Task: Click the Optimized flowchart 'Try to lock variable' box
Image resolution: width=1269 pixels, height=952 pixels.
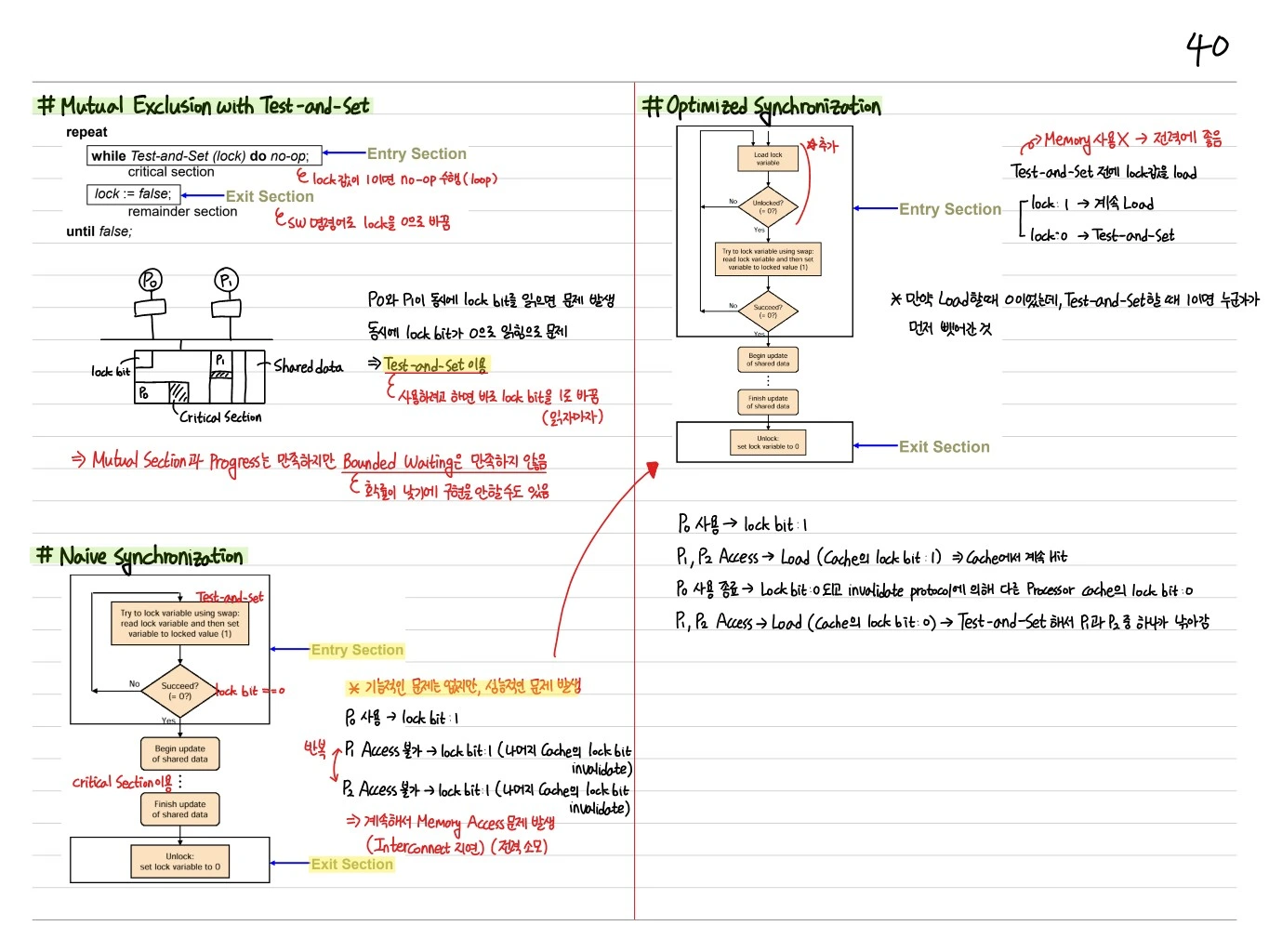Action: (768, 259)
